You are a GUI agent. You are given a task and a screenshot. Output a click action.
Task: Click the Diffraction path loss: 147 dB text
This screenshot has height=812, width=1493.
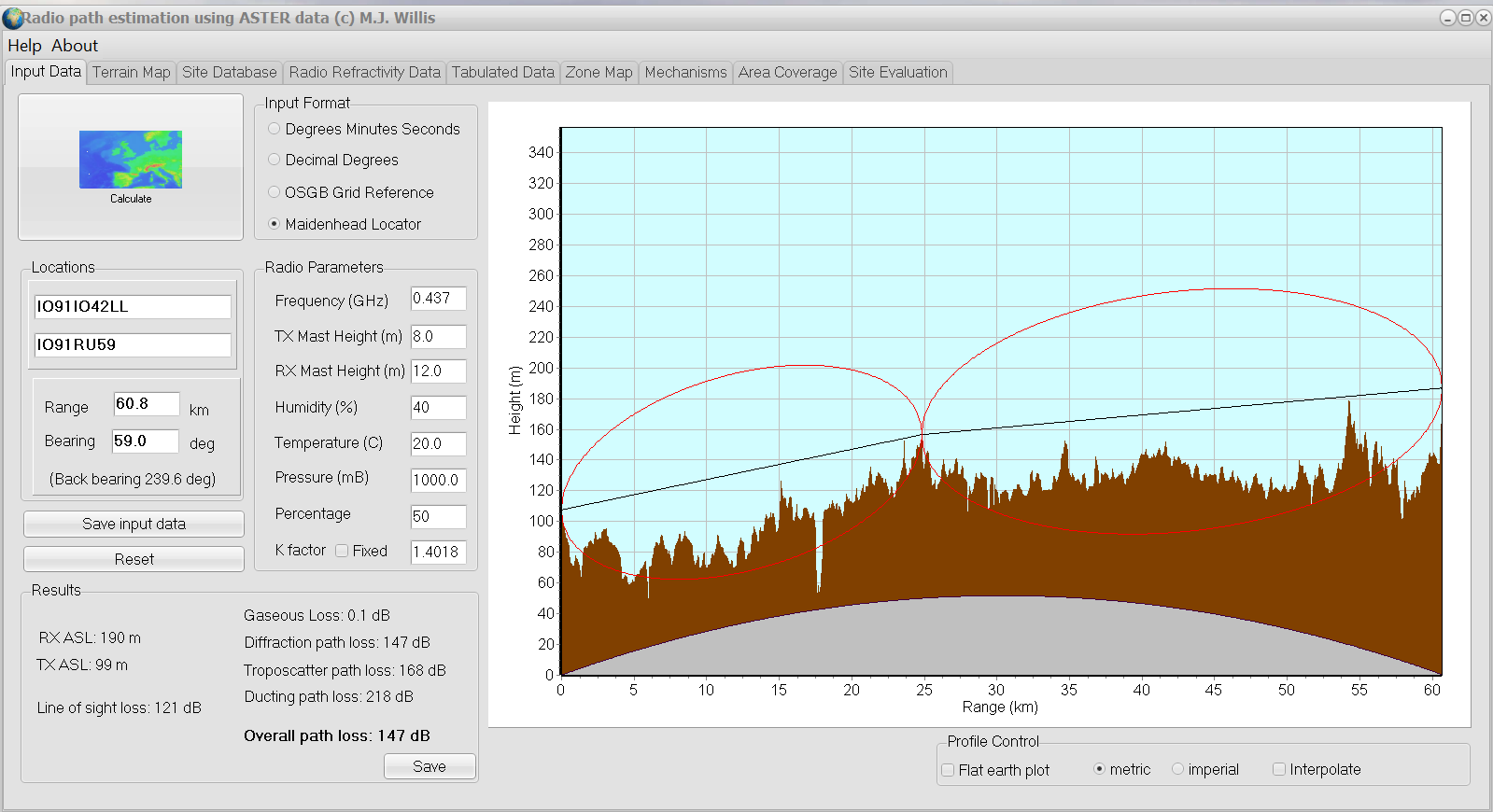click(x=337, y=642)
